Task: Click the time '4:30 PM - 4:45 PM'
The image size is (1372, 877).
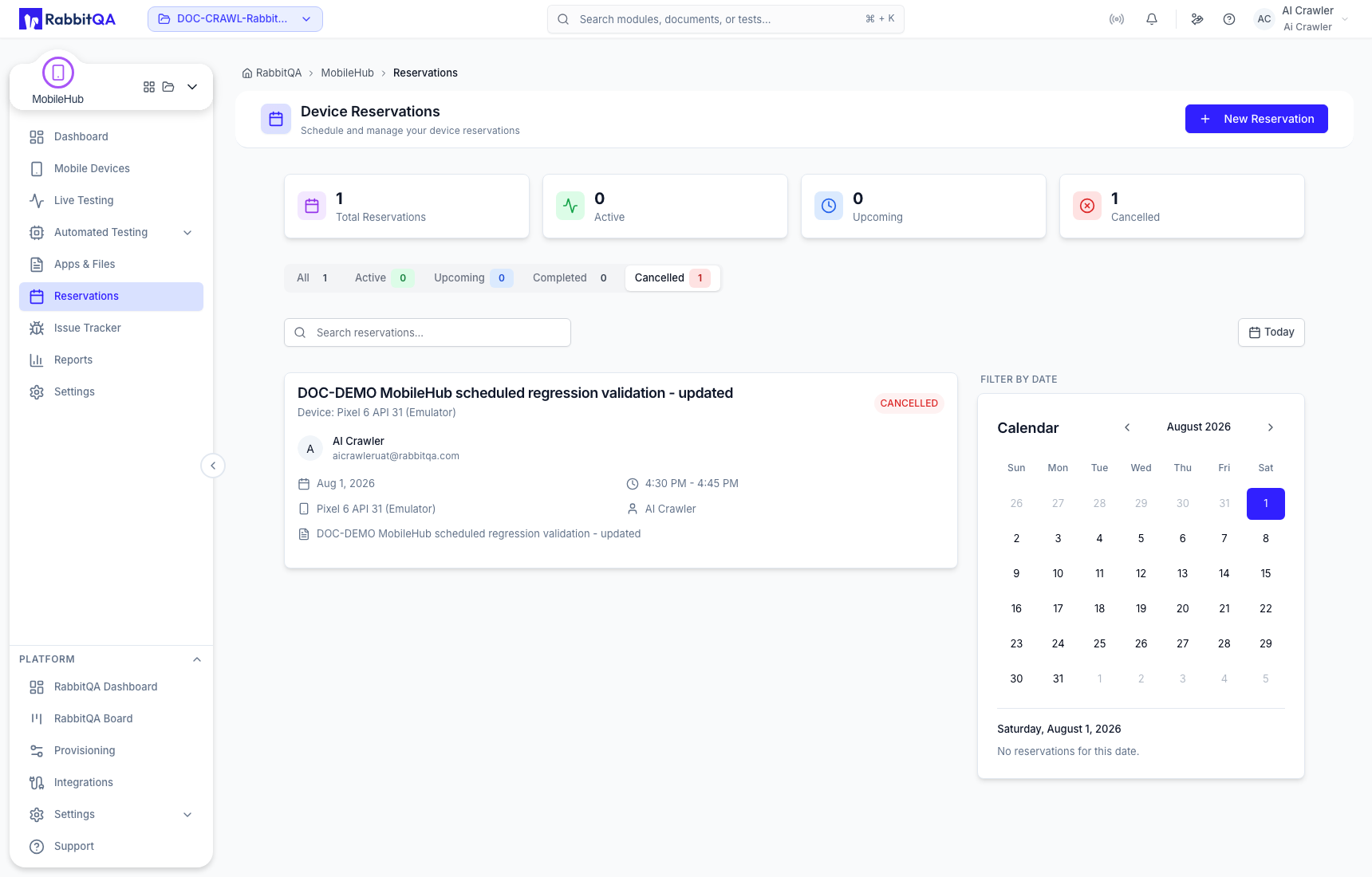Action: coord(692,484)
